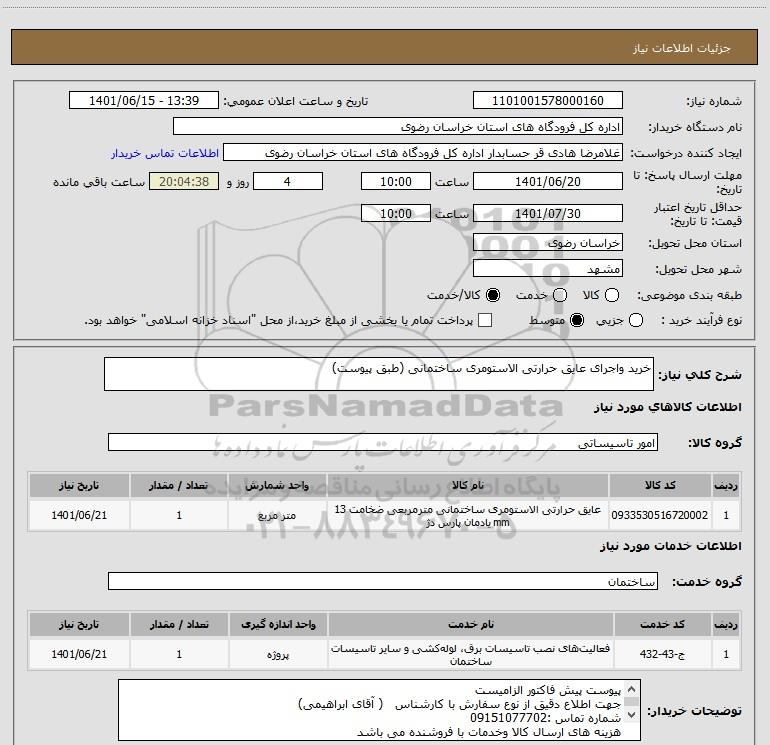The width and height of the screenshot is (770, 745).
Task: Click the delivery city field مشهد
Action: pyautogui.click(x=548, y=269)
